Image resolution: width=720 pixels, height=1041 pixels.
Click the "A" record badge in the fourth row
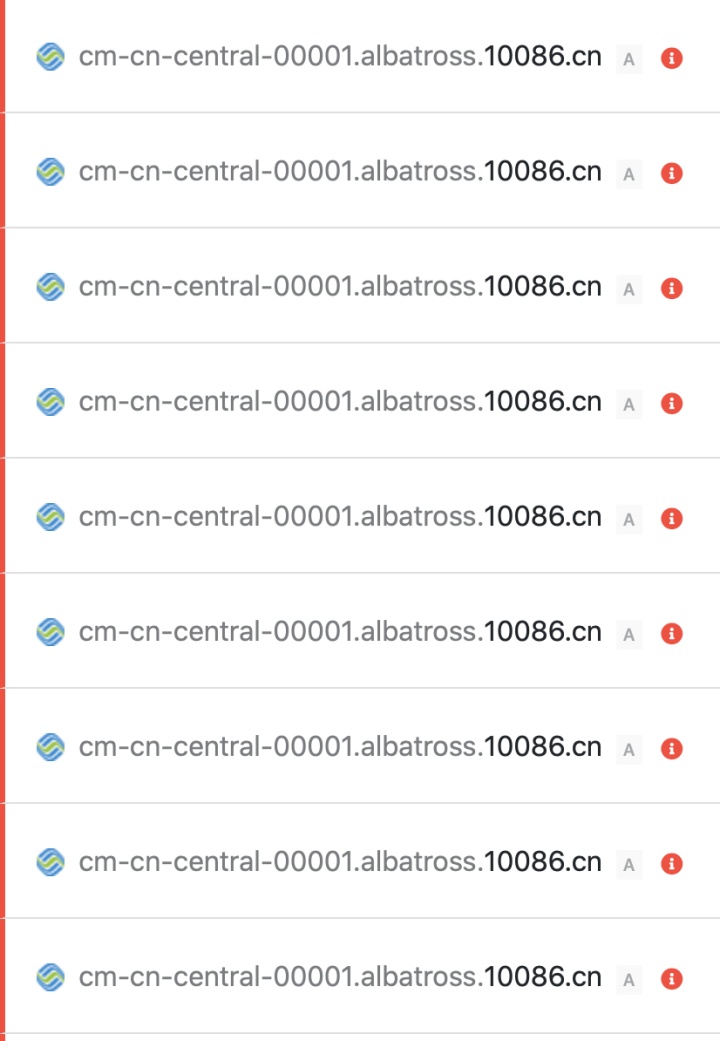click(x=628, y=404)
